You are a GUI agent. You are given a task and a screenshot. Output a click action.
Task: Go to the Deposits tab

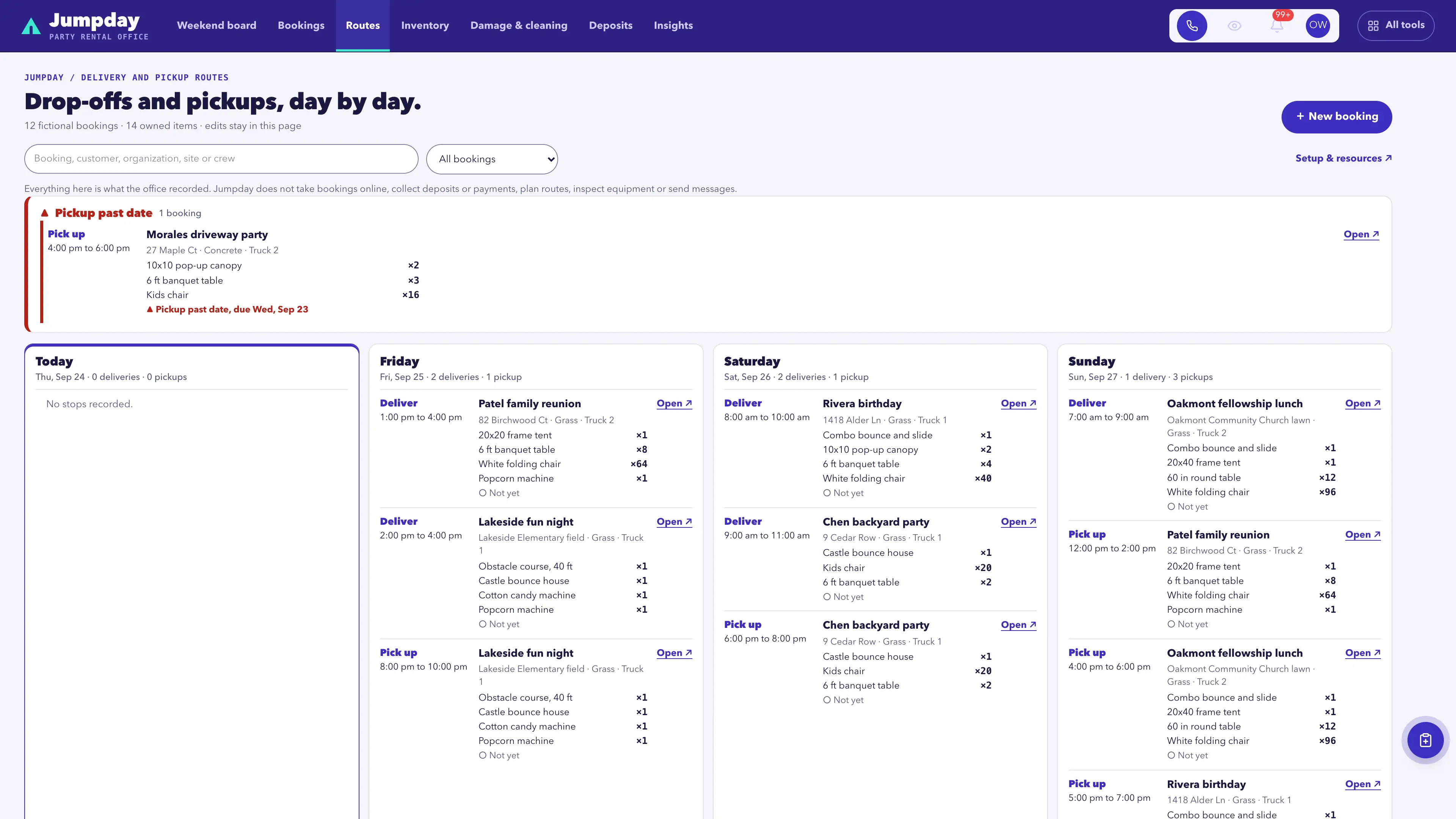(610, 25)
